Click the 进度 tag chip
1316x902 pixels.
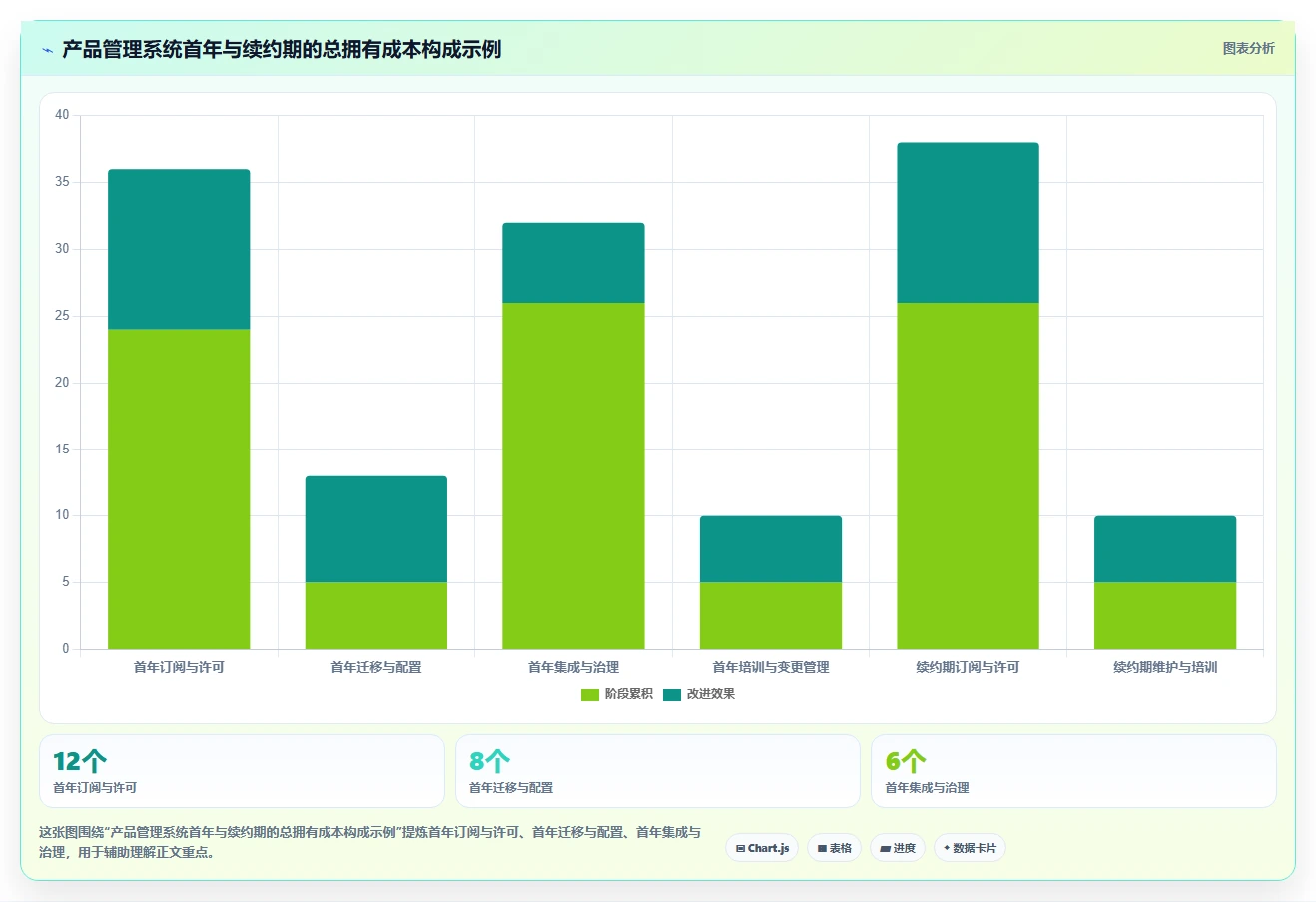(898, 848)
